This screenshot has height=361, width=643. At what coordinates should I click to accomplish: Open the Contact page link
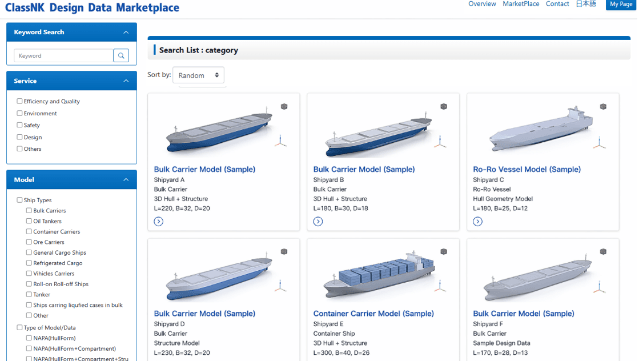pos(557,4)
